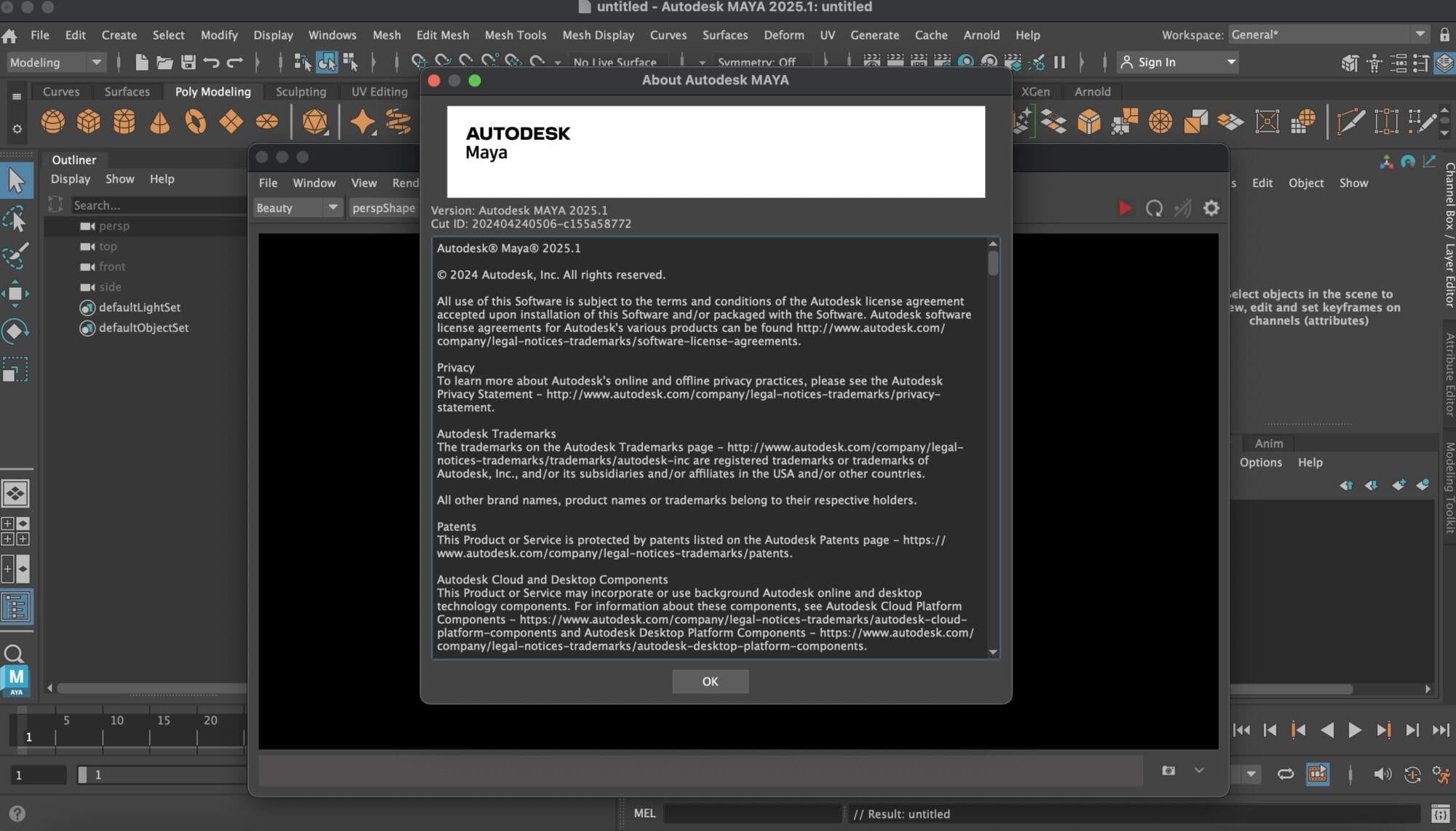Click the current frame number field
Viewport: 1456px width, 831px height.
click(x=38, y=775)
